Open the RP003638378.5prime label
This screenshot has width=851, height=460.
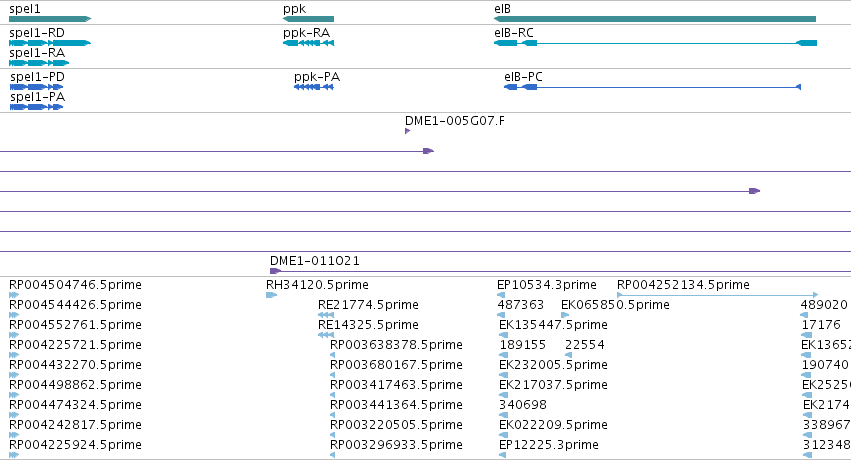(x=396, y=345)
